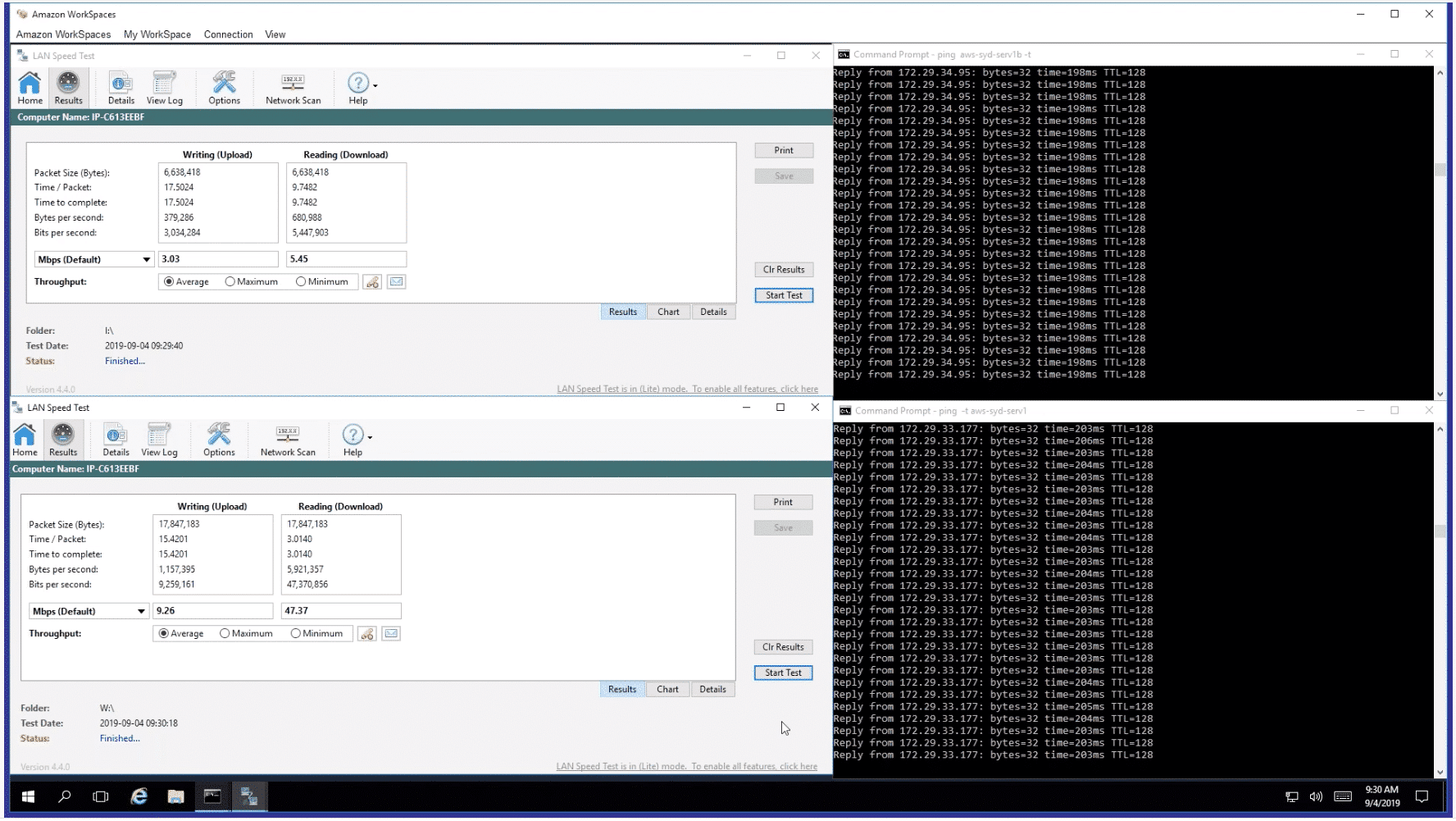Select Minimum throughput in lower window
This screenshot has width=1456, height=821.
point(316,633)
